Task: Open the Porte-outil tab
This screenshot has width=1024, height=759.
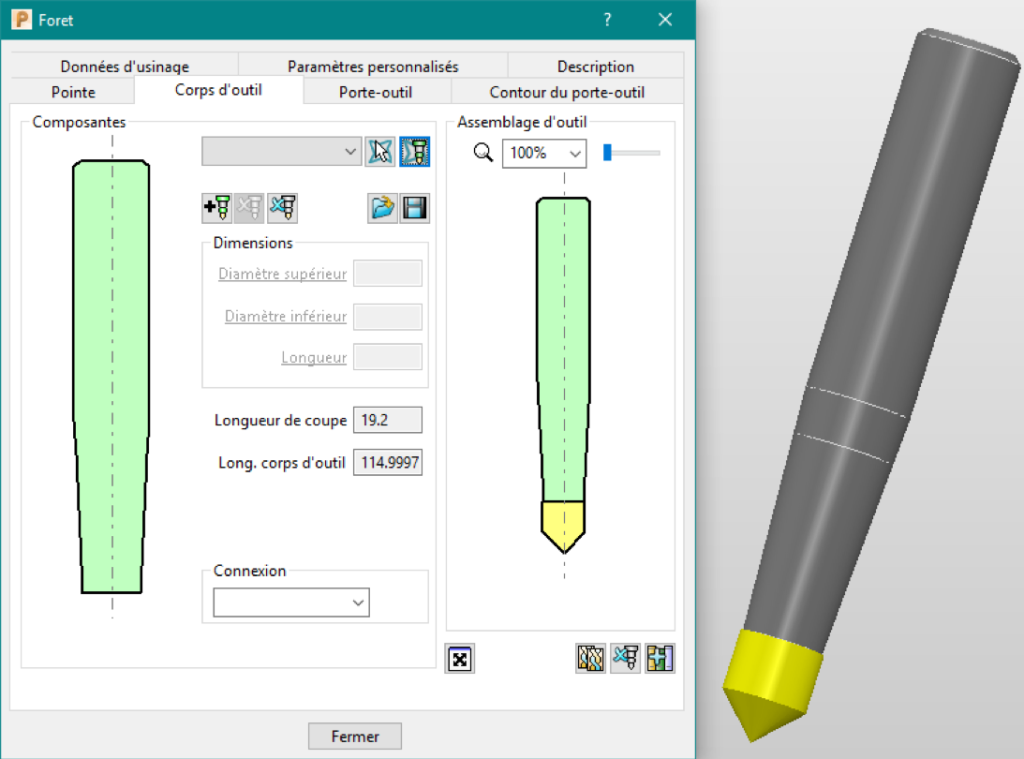Action: 375,92
